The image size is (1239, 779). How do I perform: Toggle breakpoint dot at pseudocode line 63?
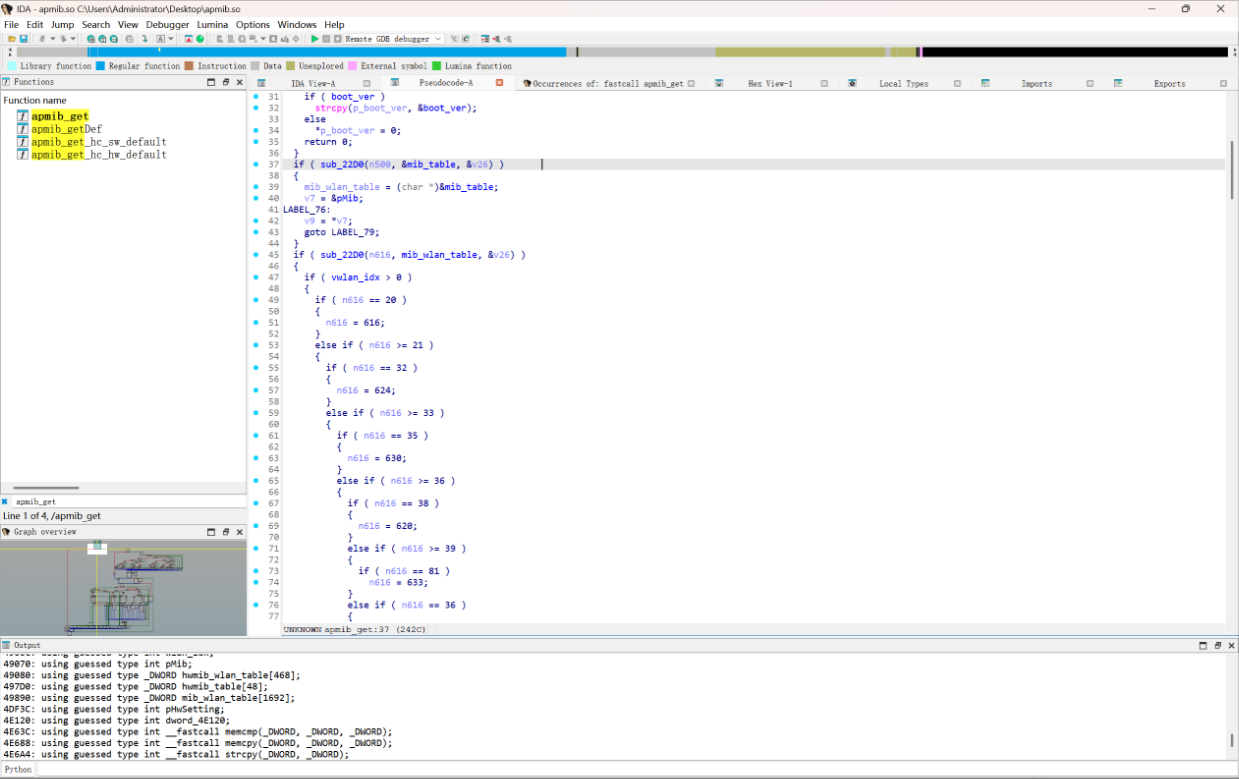(258, 458)
